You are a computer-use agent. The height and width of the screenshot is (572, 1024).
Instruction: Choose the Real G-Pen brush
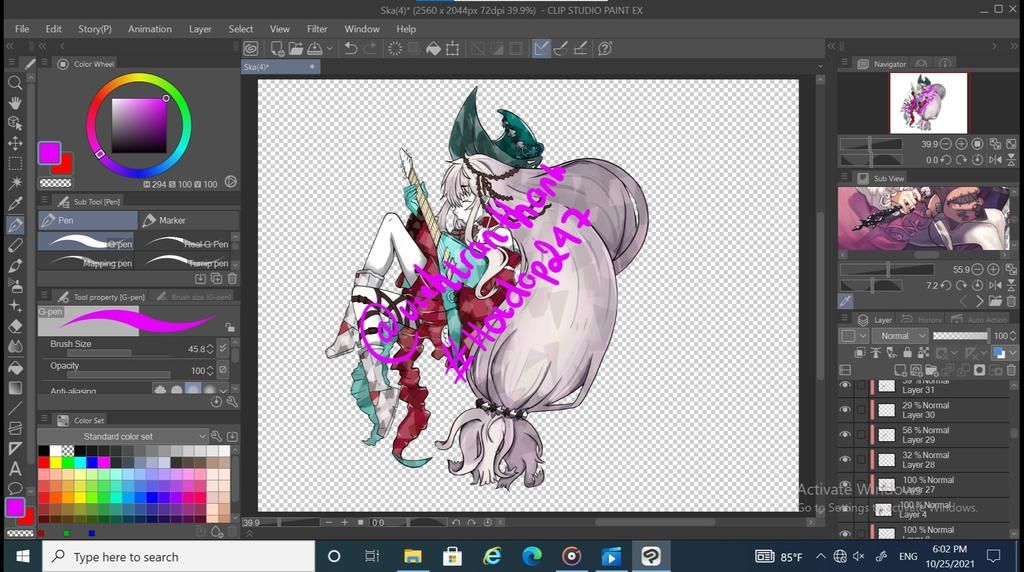tap(187, 242)
